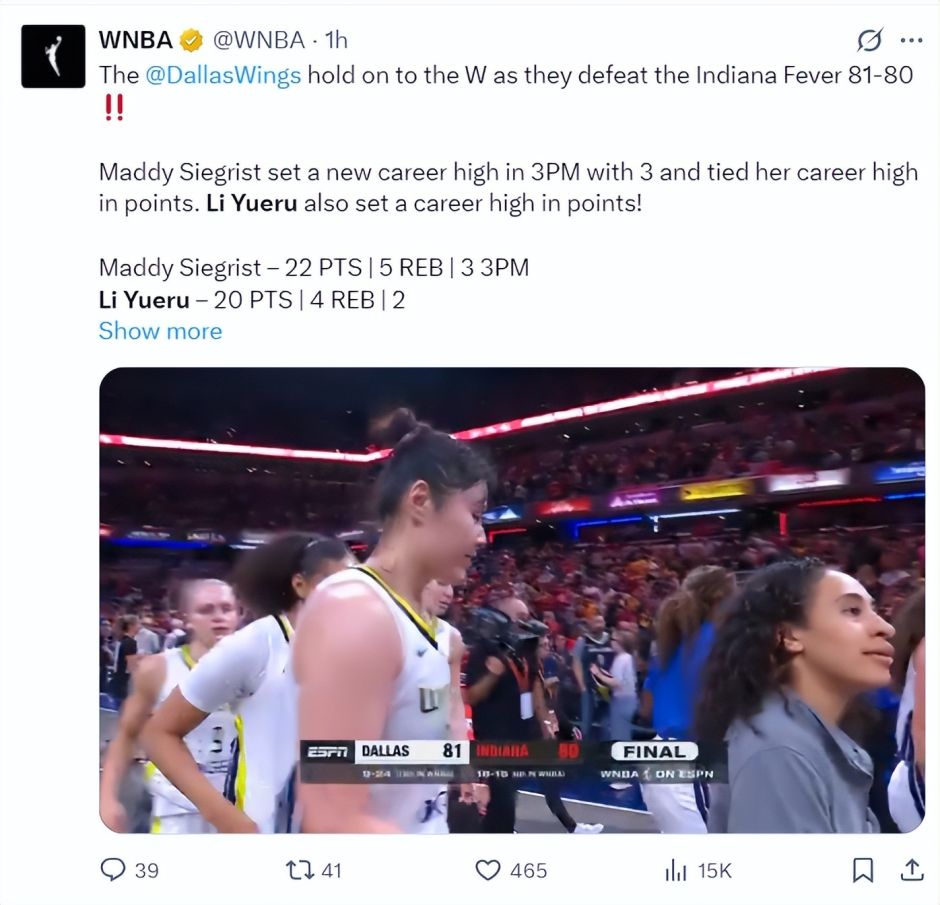View post analytics bar chart icon
940x905 pixels.
[676, 870]
